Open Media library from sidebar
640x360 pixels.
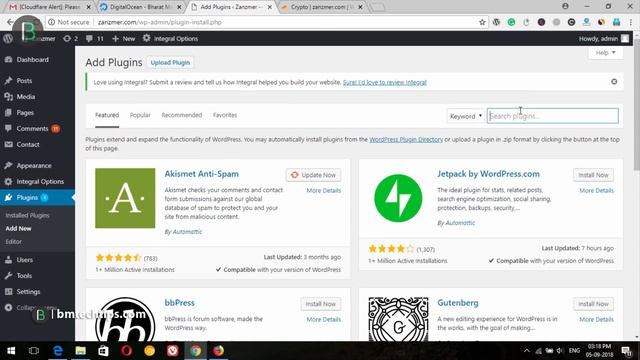coord(26,97)
